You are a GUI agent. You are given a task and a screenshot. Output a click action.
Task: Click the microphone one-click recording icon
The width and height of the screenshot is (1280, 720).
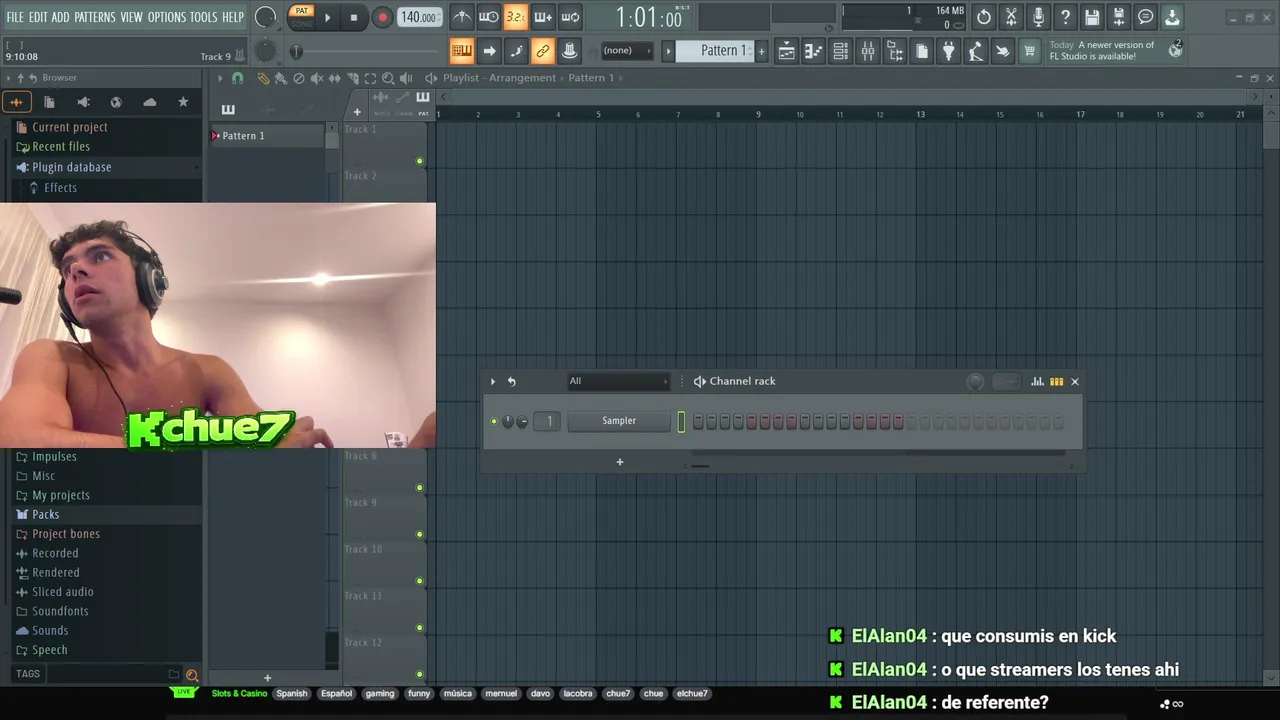tap(1038, 17)
